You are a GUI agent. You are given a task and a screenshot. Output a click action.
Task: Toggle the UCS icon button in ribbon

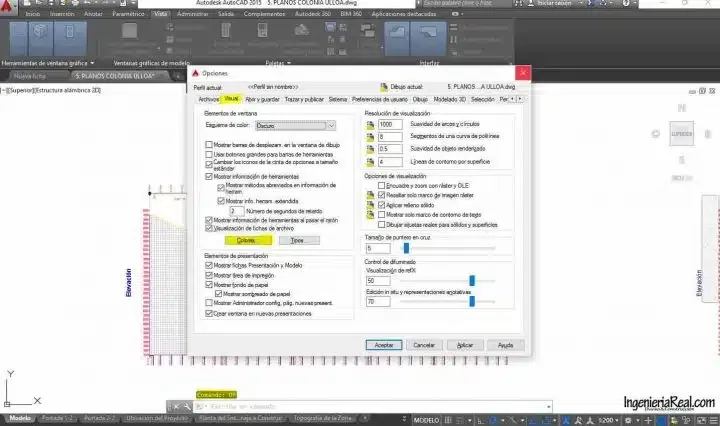(x=19, y=39)
